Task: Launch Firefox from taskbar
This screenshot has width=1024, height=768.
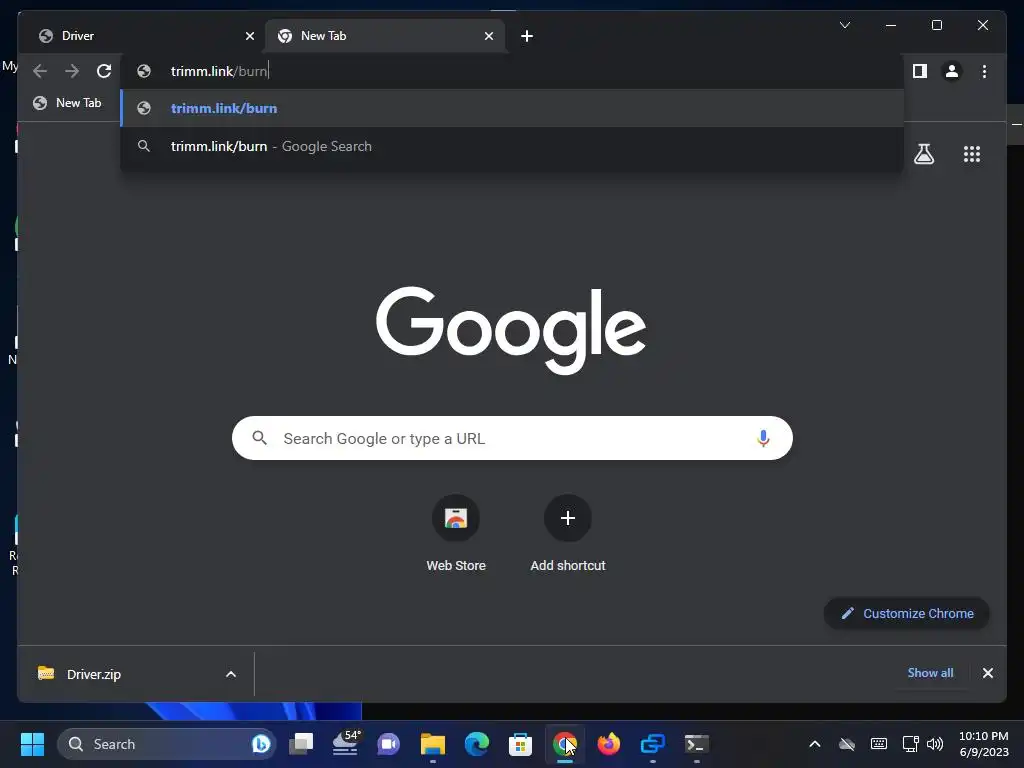Action: (x=609, y=744)
